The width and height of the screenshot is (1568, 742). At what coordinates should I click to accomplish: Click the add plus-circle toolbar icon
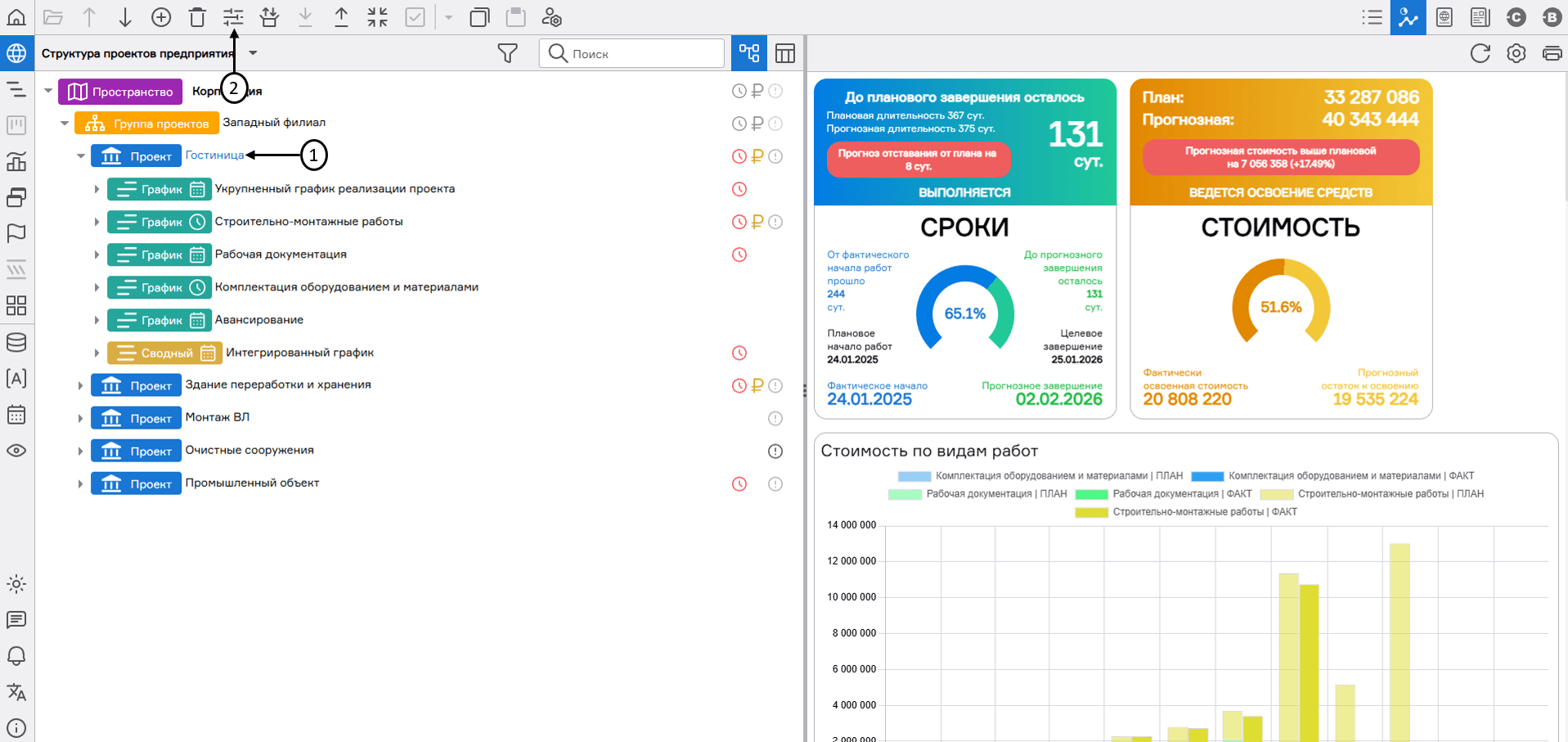click(x=161, y=17)
